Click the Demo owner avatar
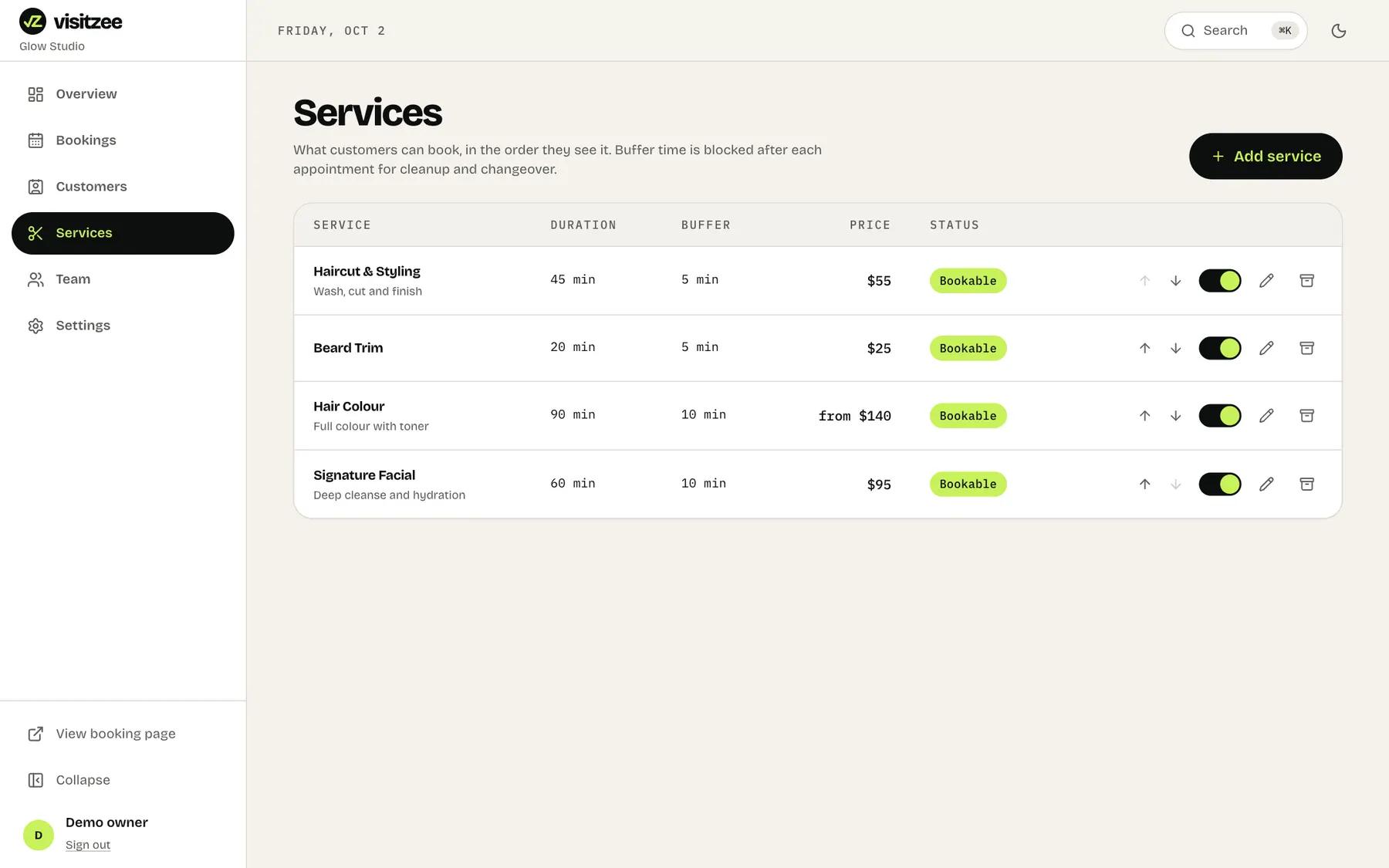This screenshot has height=868, width=1389. click(x=39, y=835)
